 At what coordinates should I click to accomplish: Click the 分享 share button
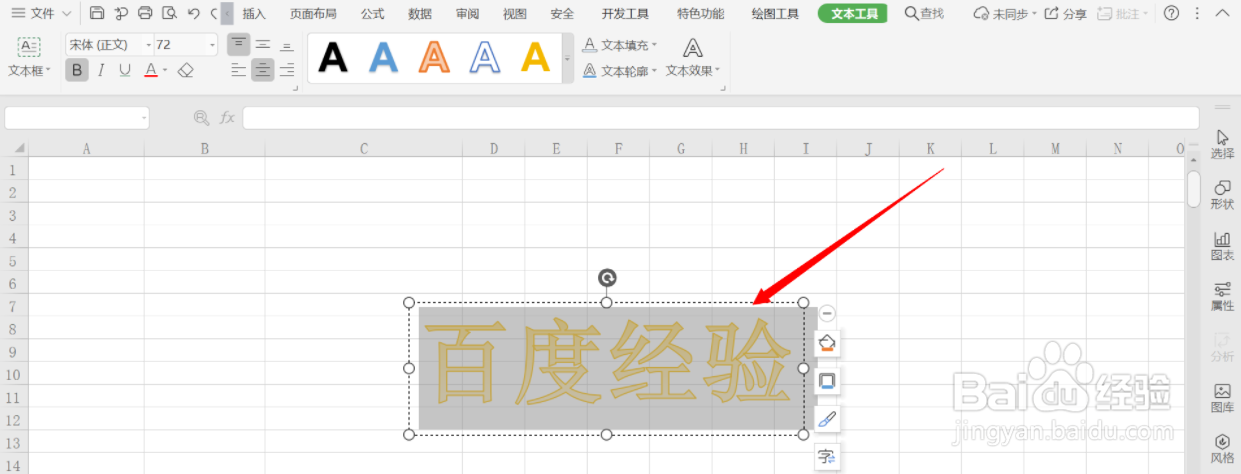point(1066,14)
